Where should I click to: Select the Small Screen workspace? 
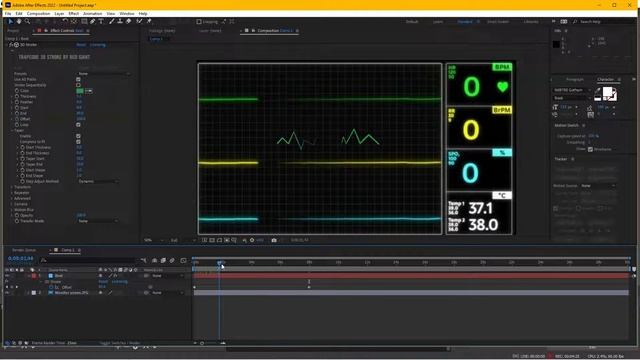(498, 22)
